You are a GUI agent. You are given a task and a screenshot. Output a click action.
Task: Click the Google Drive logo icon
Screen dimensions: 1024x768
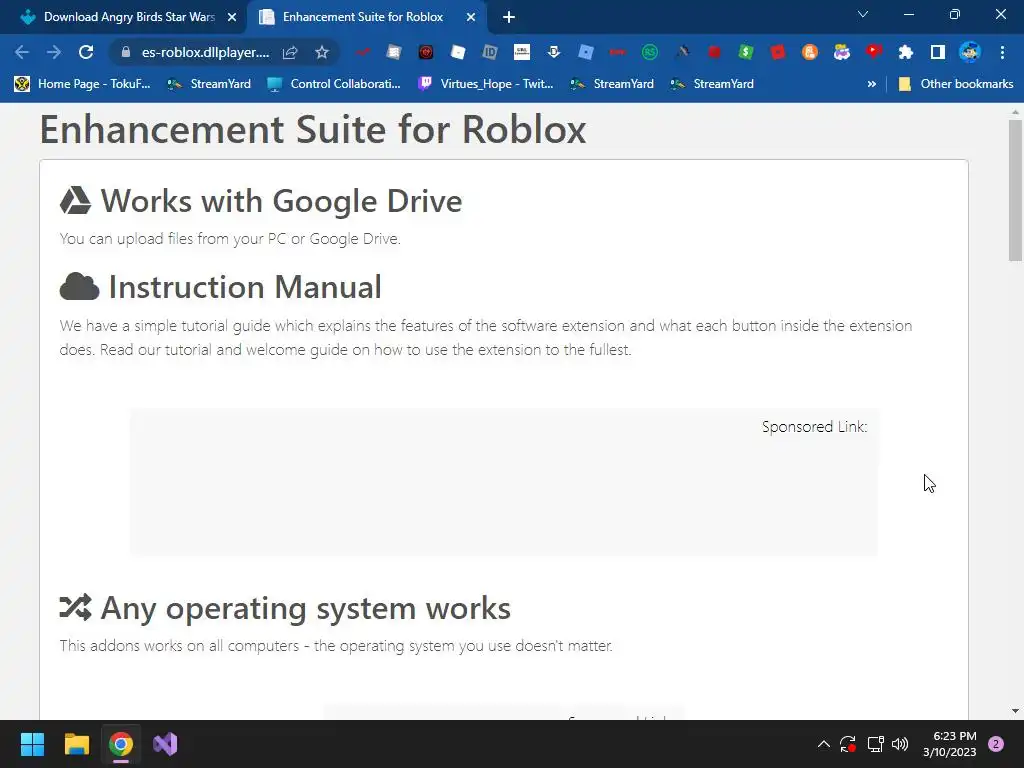click(x=75, y=200)
